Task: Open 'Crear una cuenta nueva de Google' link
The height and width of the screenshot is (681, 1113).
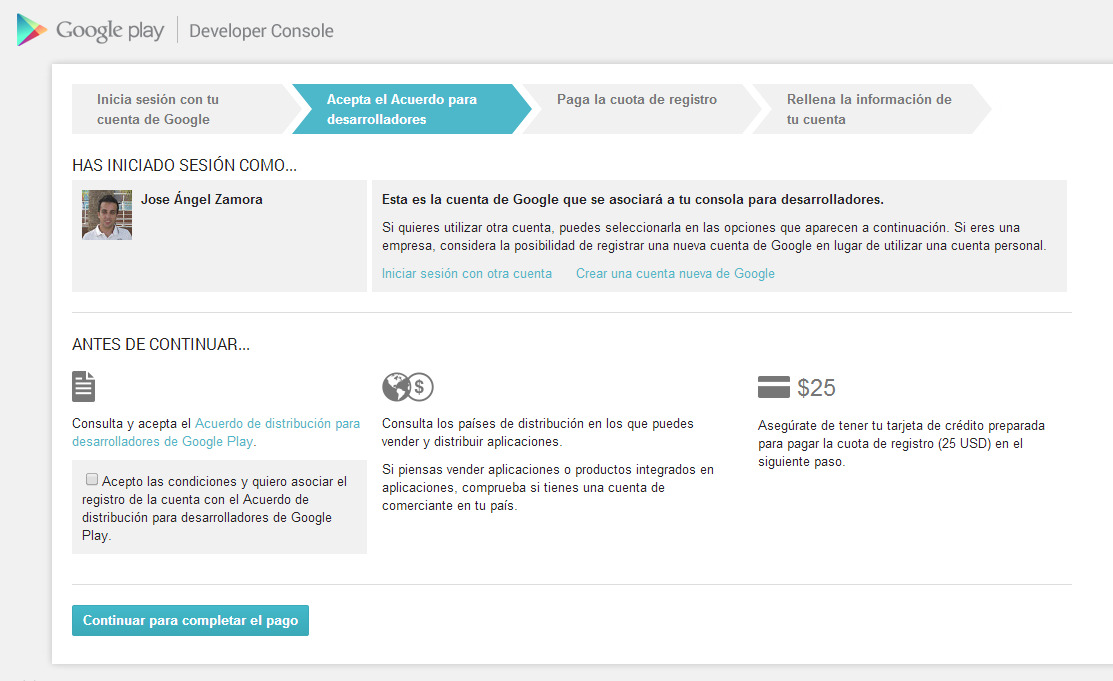Action: tap(675, 273)
